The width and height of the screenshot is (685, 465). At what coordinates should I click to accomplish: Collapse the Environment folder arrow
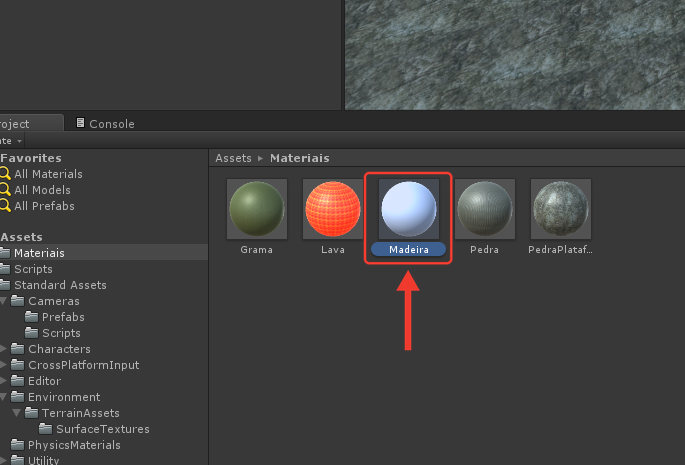(x=3, y=397)
